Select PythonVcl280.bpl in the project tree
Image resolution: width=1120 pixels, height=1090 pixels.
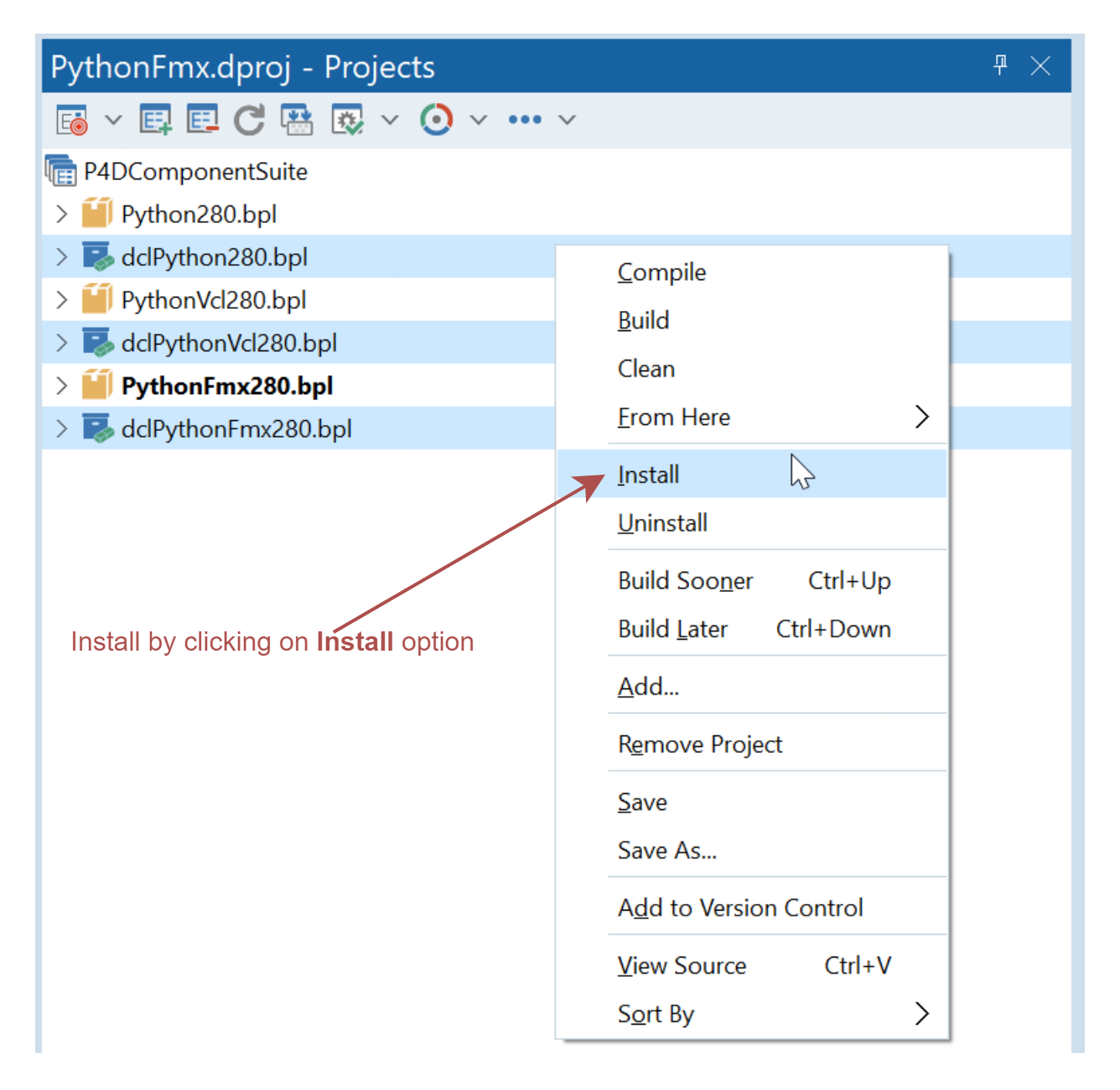coord(214,300)
